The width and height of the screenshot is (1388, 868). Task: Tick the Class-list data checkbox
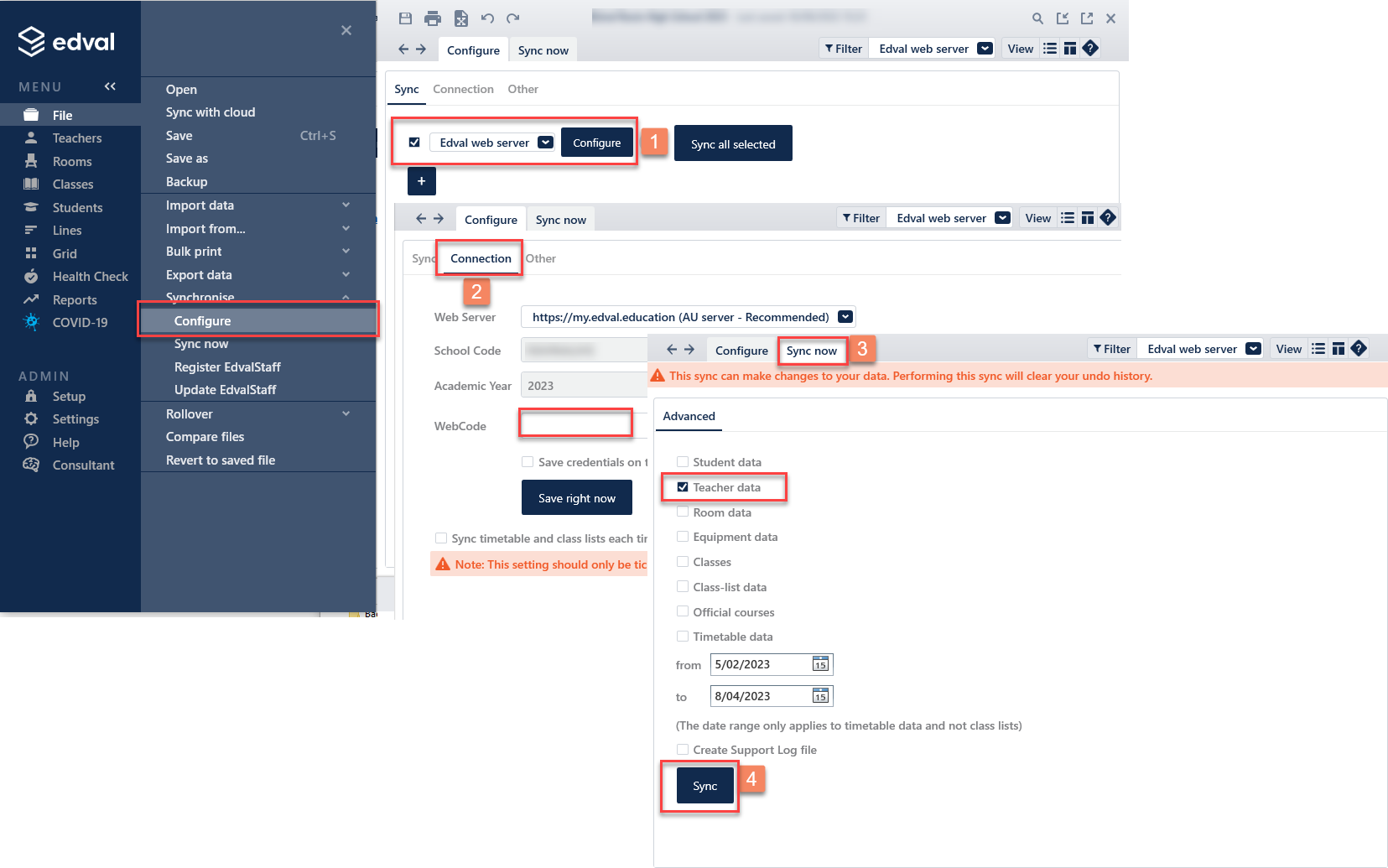pyautogui.click(x=683, y=587)
